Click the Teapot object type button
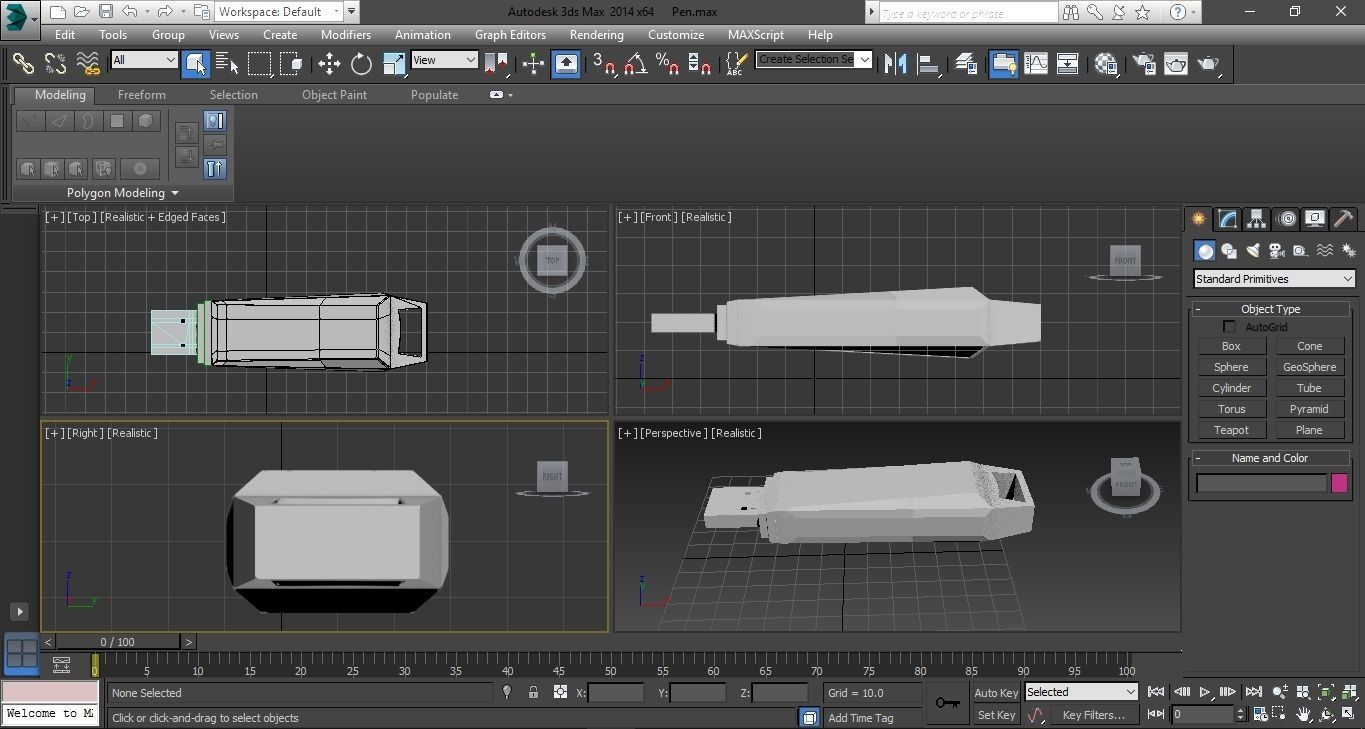 (1232, 430)
